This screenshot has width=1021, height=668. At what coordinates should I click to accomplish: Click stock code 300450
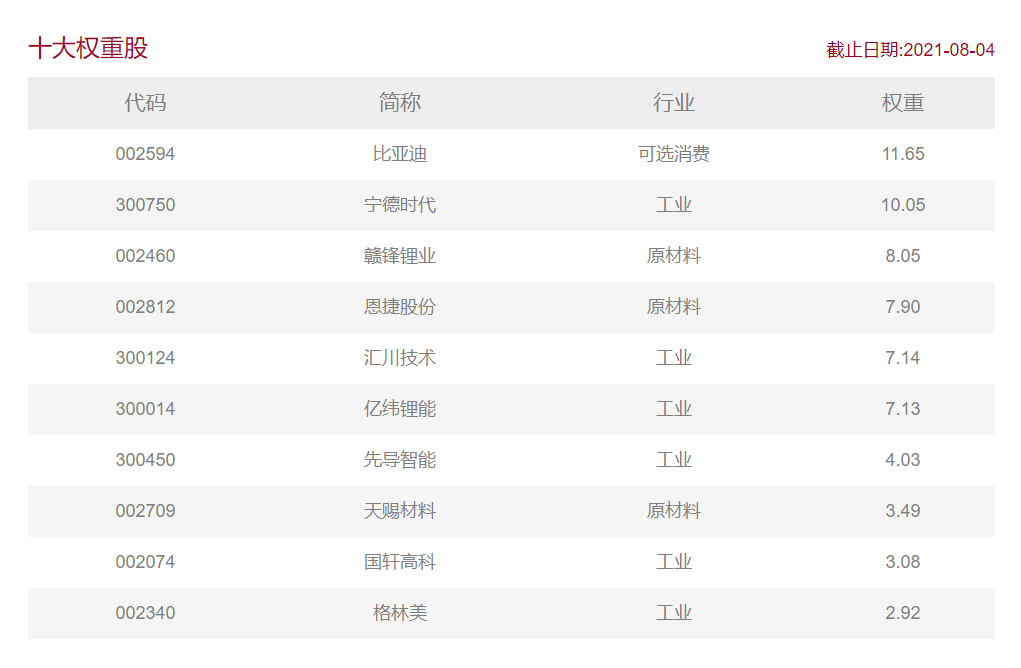point(145,460)
